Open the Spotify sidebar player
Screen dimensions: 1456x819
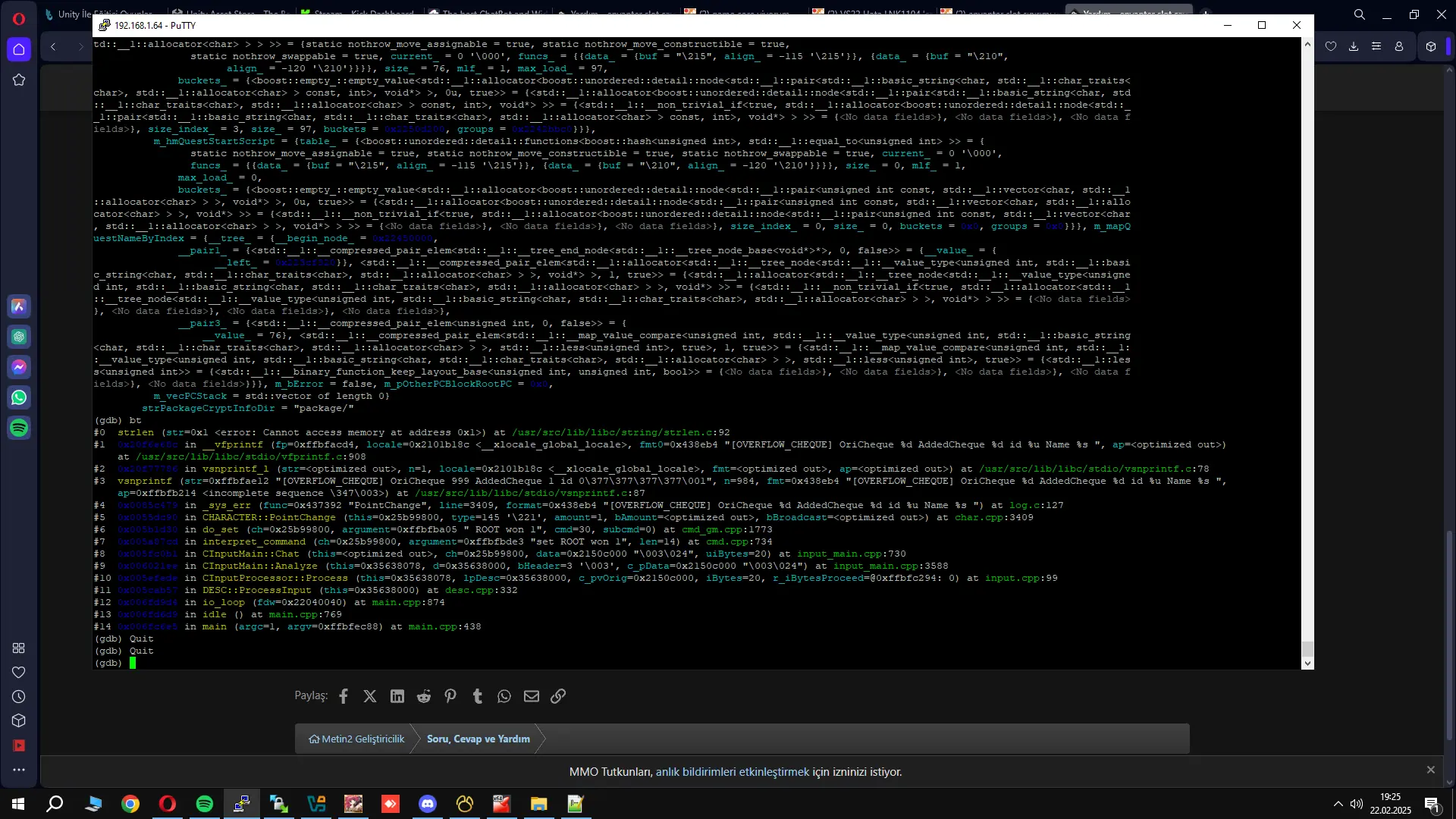click(x=19, y=428)
